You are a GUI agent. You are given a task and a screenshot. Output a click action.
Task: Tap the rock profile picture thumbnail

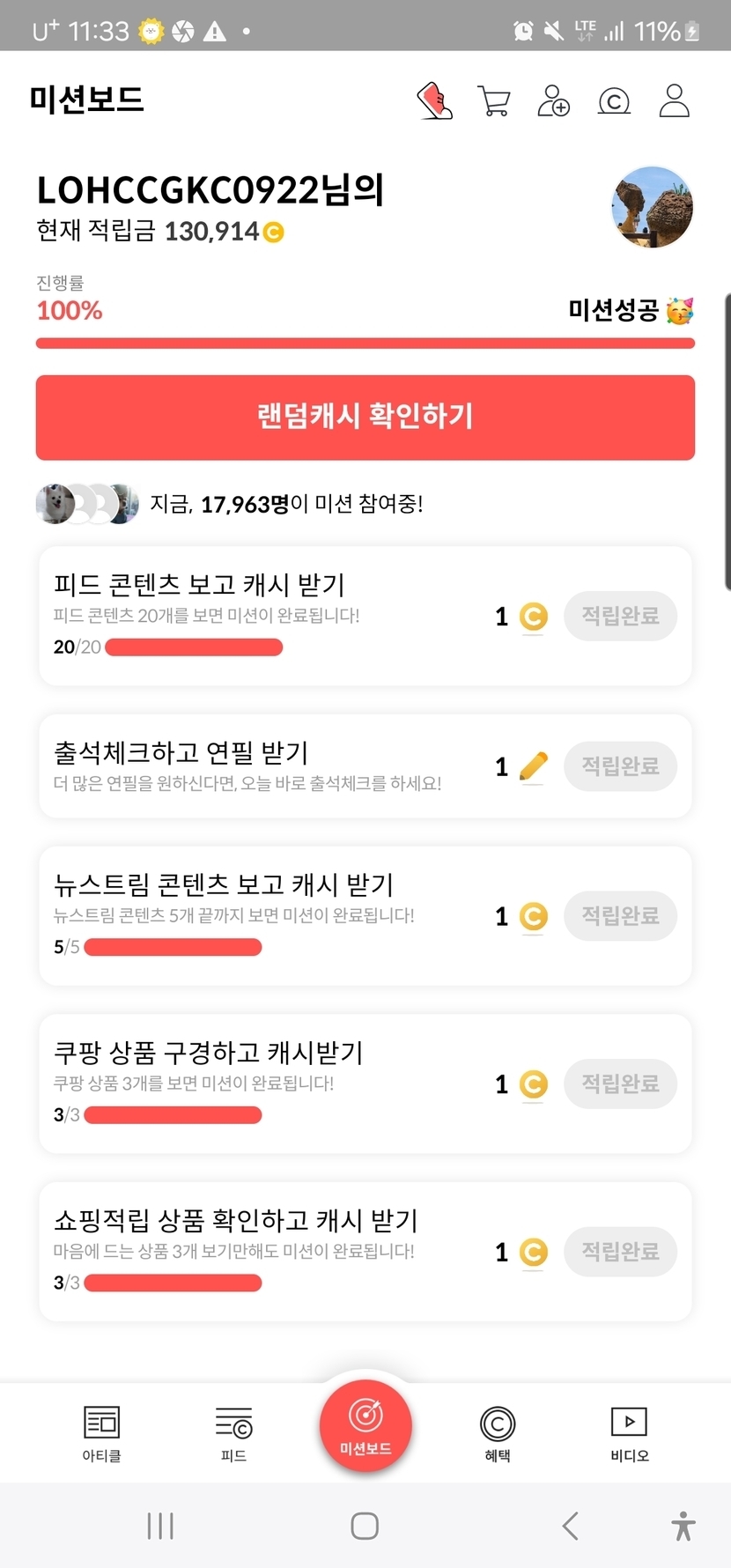[x=652, y=208]
